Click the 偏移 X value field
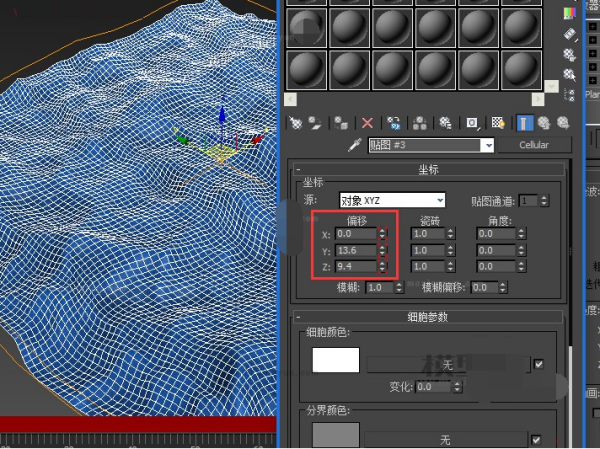The width and height of the screenshot is (600, 449). pyautogui.click(x=356, y=233)
